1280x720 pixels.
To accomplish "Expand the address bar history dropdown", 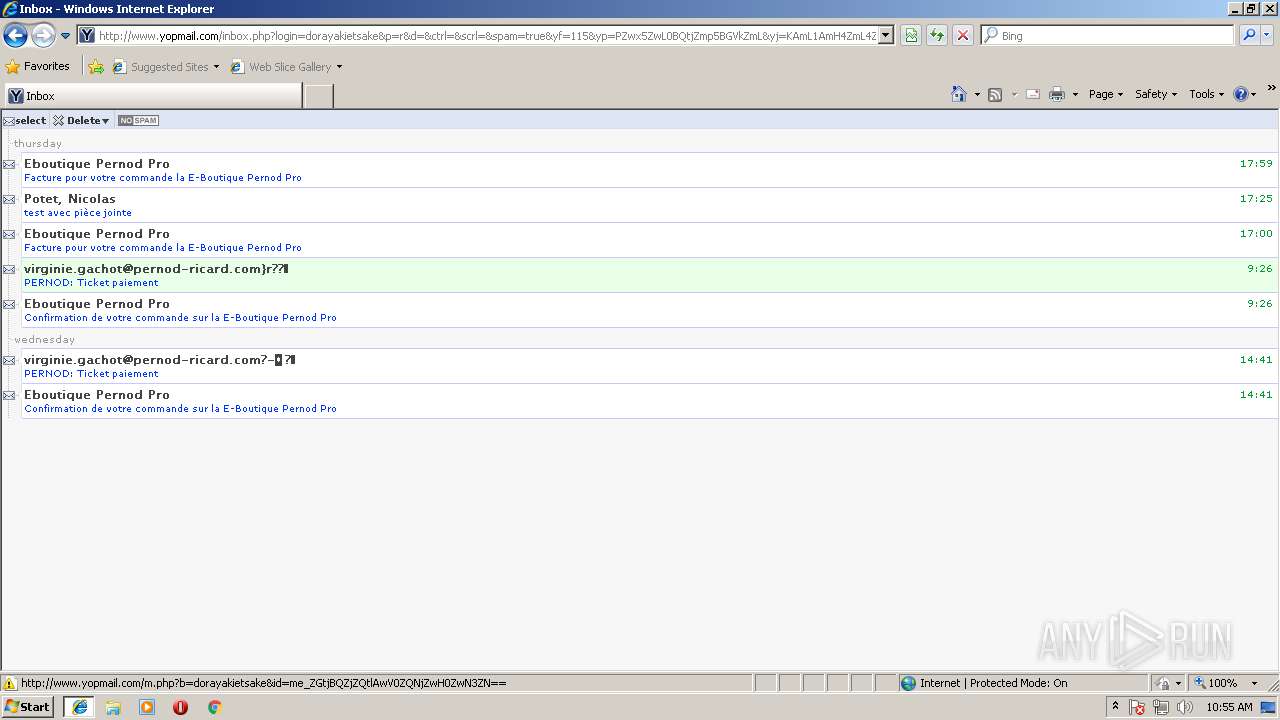I will click(886, 36).
